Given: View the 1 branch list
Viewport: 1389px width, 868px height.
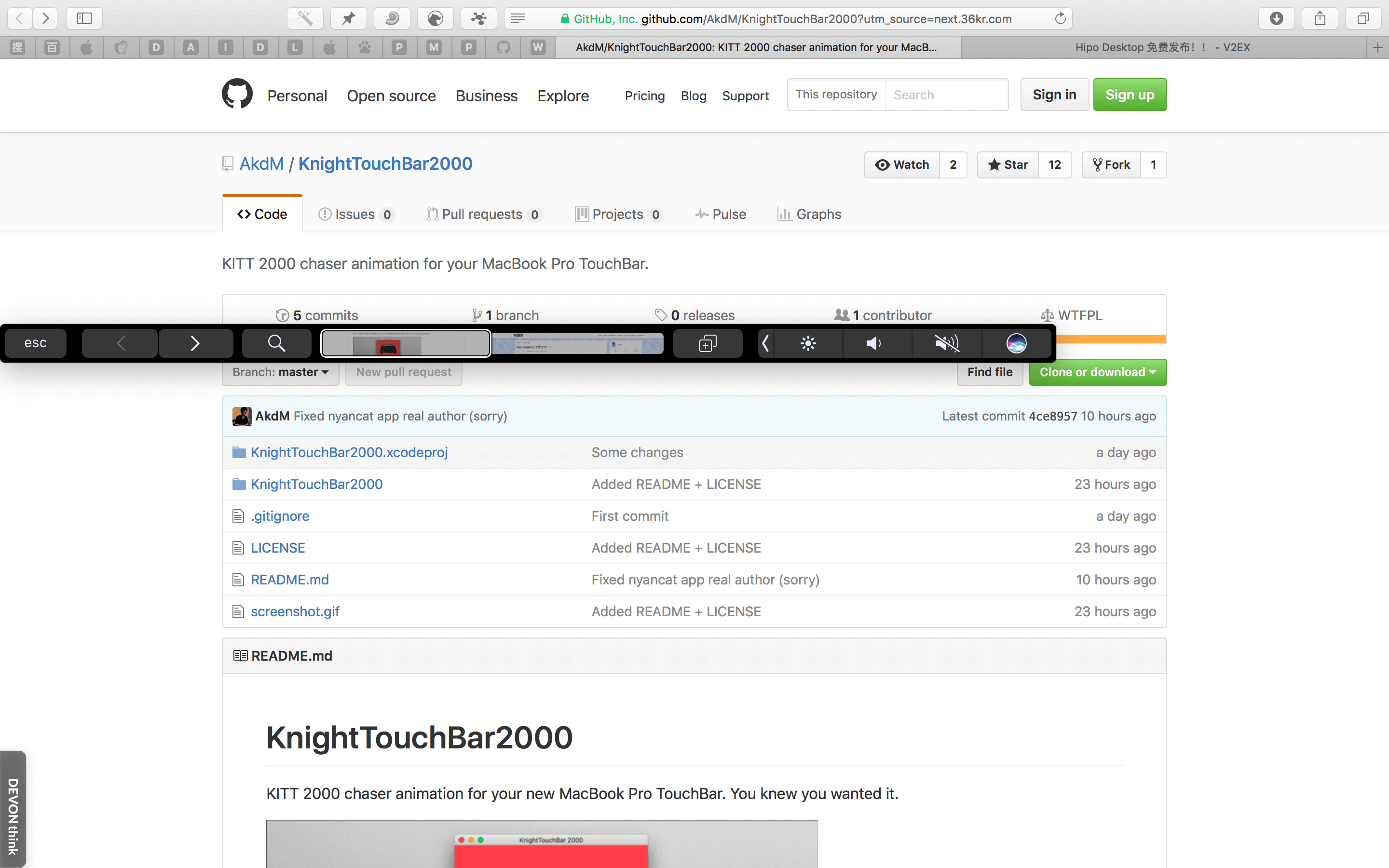Looking at the screenshot, I should click(505, 315).
